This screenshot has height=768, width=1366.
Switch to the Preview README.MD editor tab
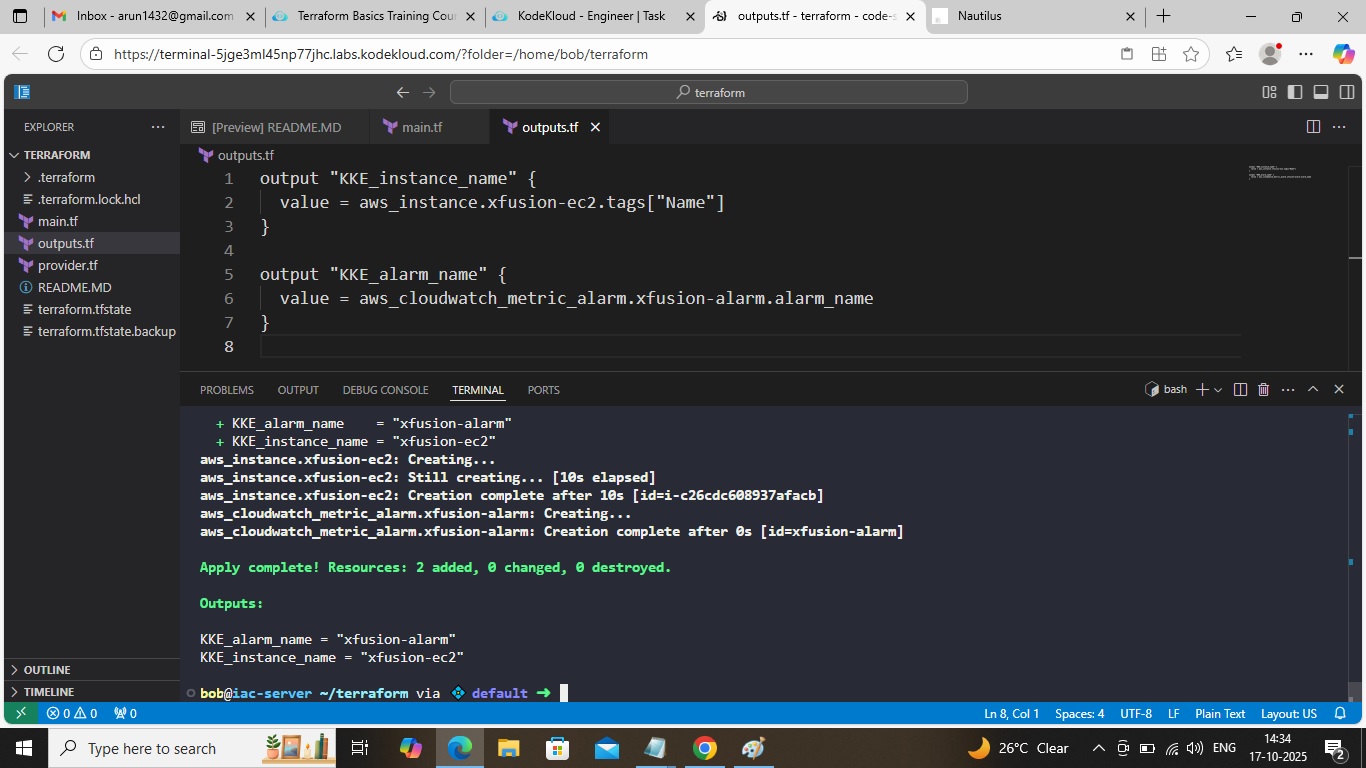pyautogui.click(x=275, y=127)
